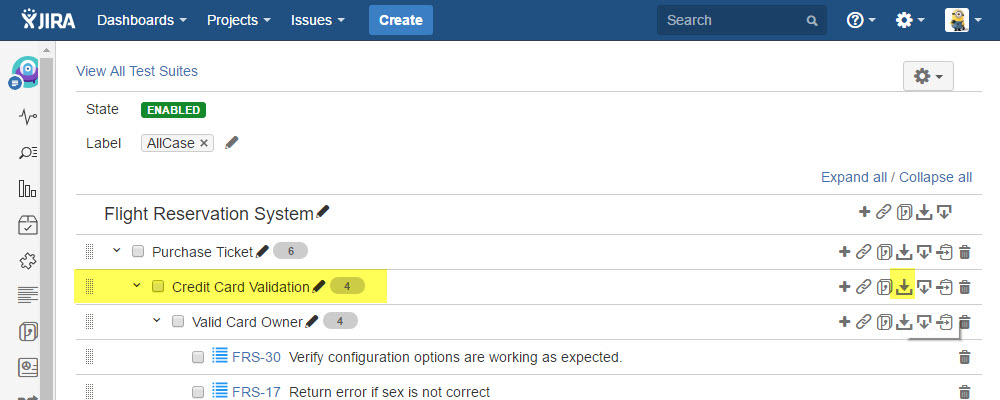Click the Search input field
Screen dimensions: 1000x400
pos(732,20)
